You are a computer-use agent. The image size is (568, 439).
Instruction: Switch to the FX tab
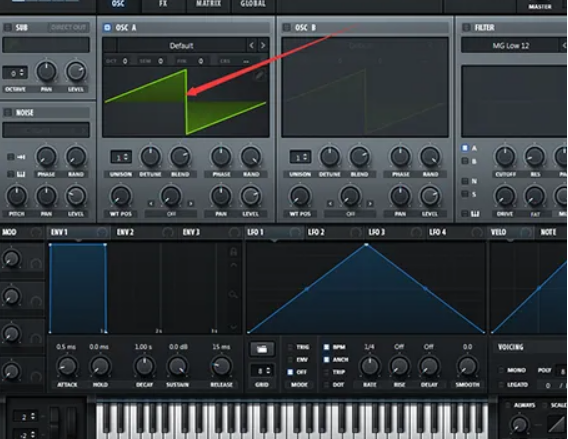point(163,4)
